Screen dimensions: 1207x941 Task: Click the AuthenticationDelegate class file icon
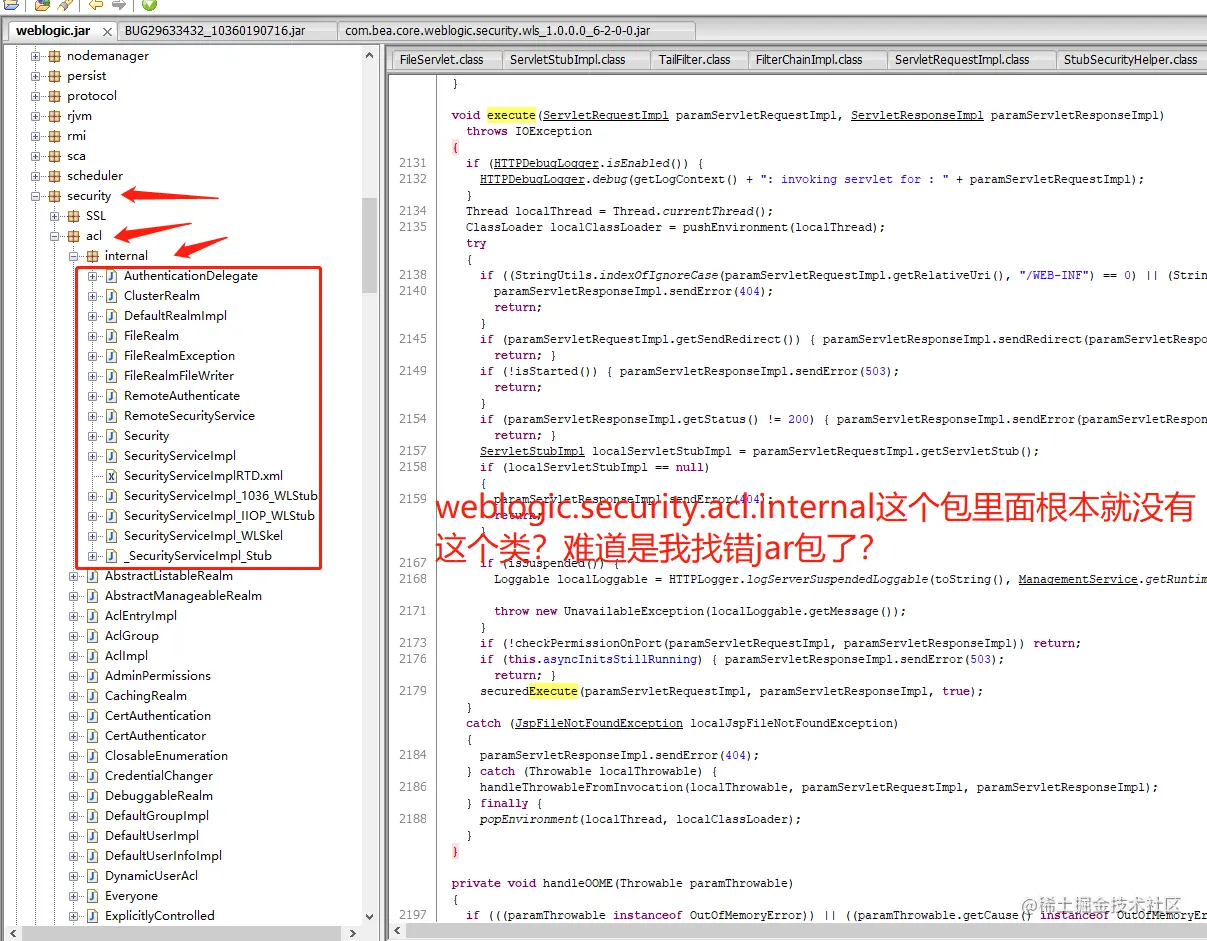pos(111,276)
